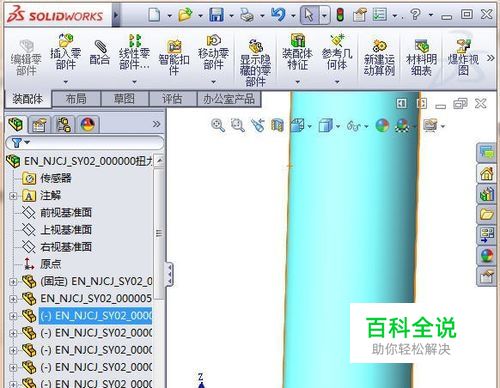Switch to the 装配体 tab
The height and width of the screenshot is (388, 500).
tap(28, 99)
